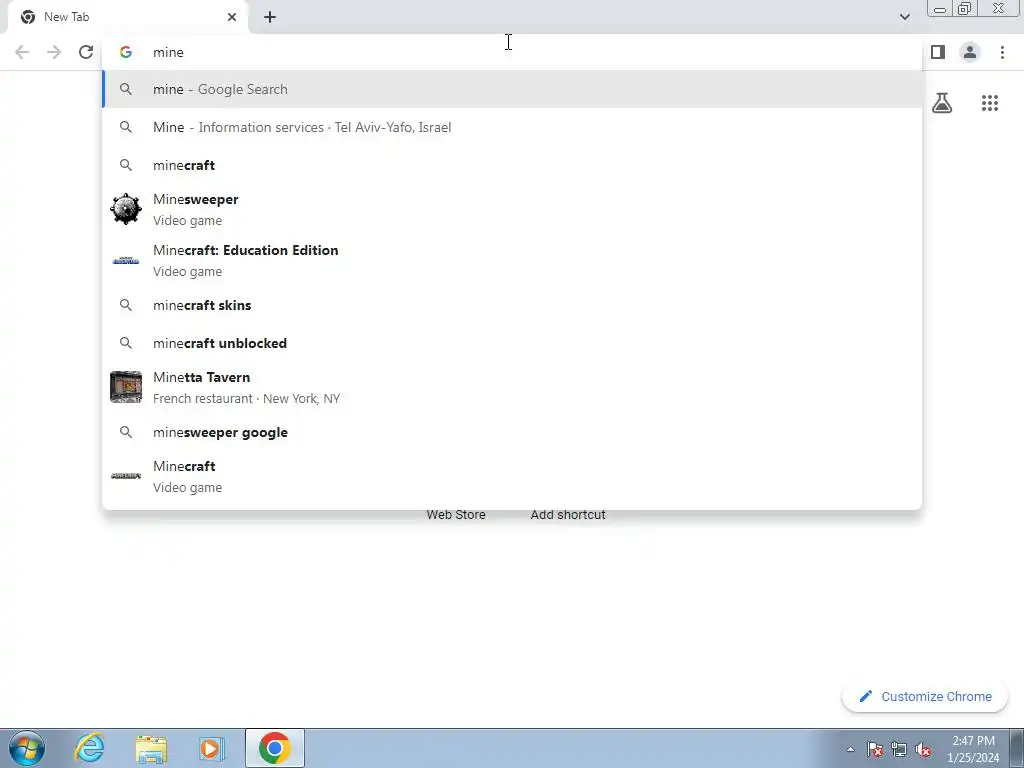This screenshot has height=768, width=1024.
Task: Click search icon beside 'minecraft skins'
Action: 126,305
